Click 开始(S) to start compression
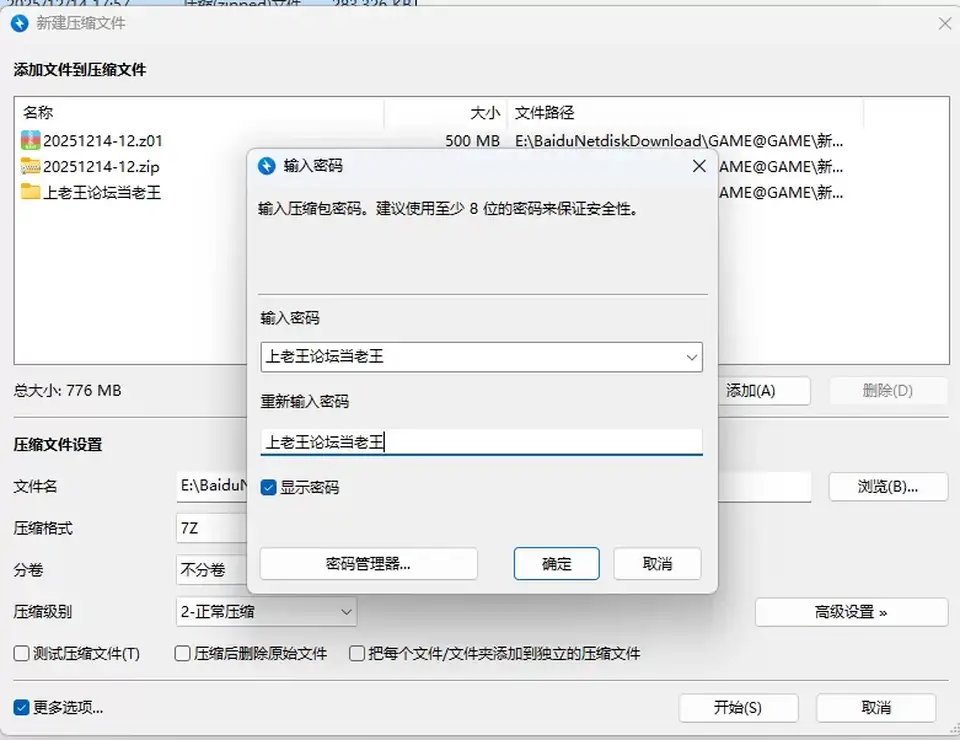 click(738, 708)
